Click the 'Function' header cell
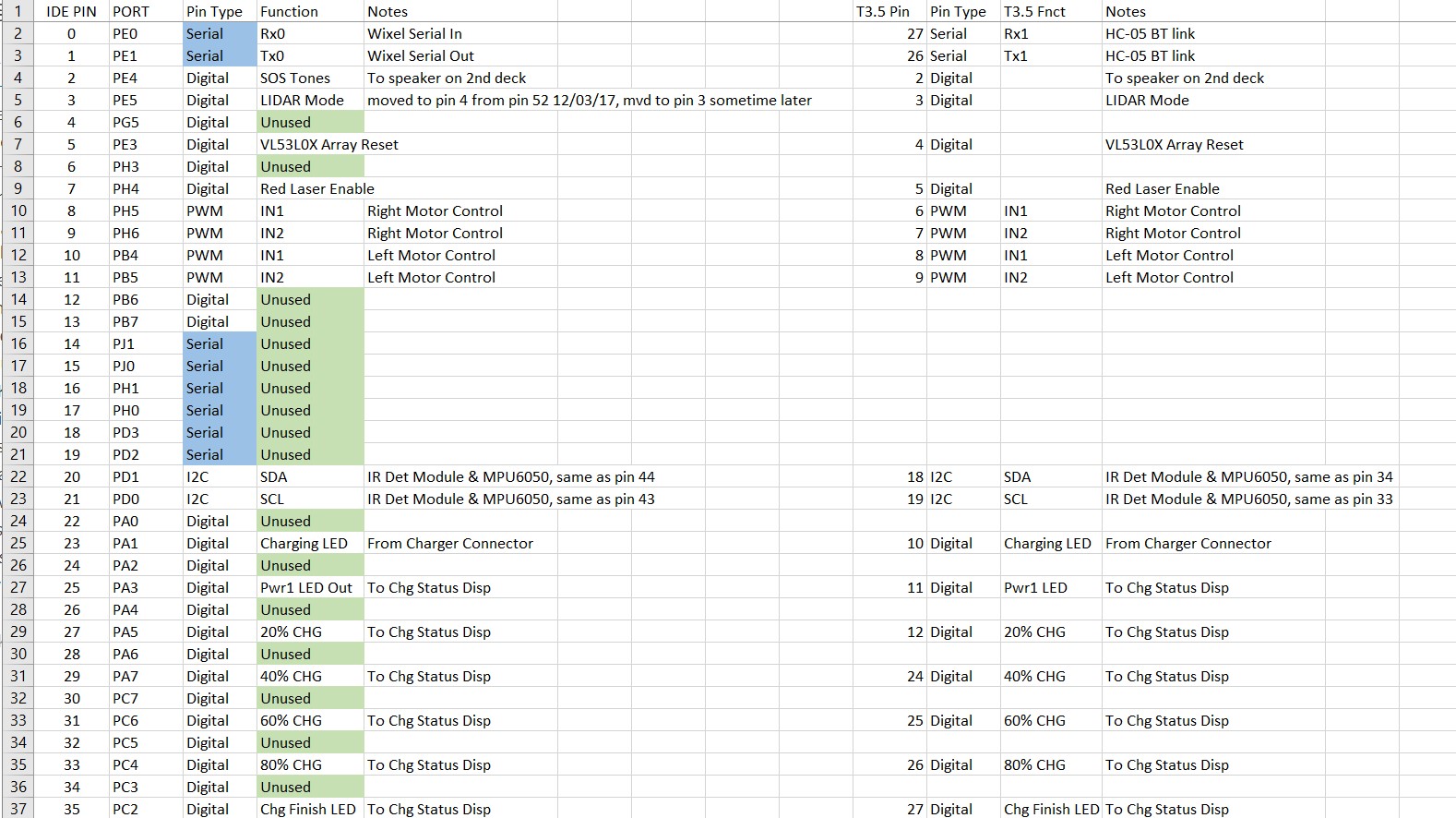This screenshot has width=1456, height=818. pyautogui.click(x=310, y=11)
